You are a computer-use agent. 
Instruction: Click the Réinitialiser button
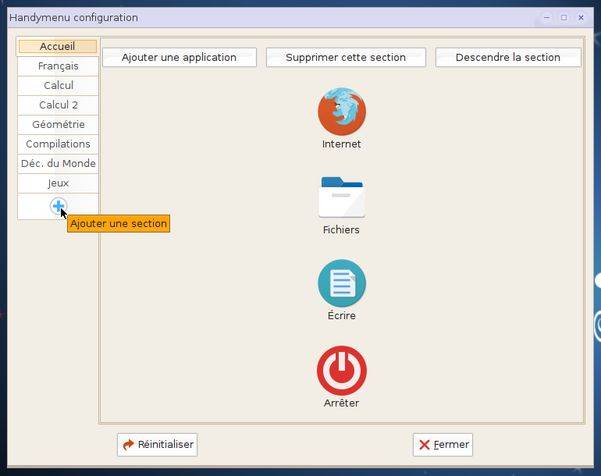[x=158, y=445]
